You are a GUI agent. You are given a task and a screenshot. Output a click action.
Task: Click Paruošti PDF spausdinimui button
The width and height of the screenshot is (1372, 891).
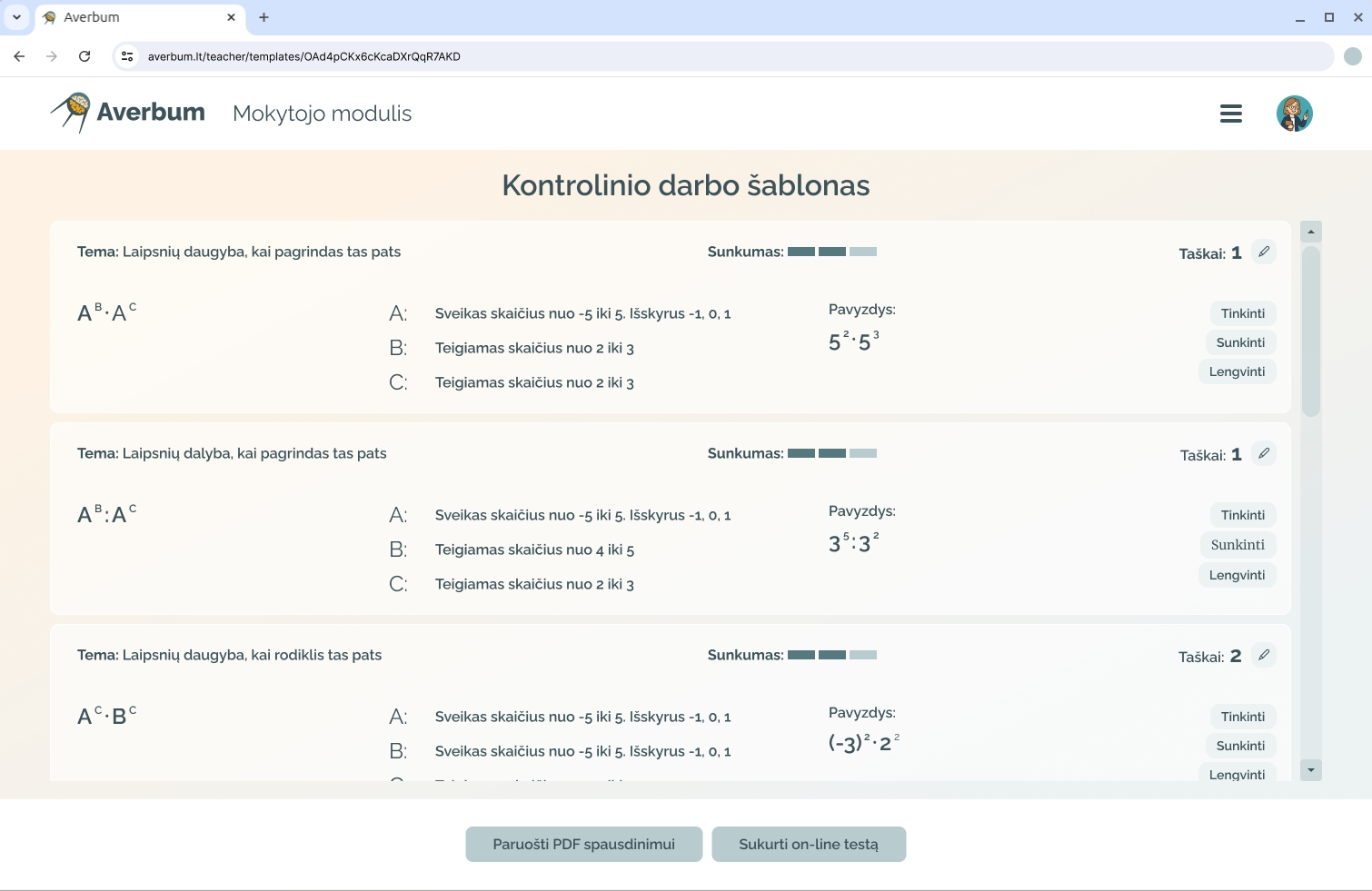point(583,844)
